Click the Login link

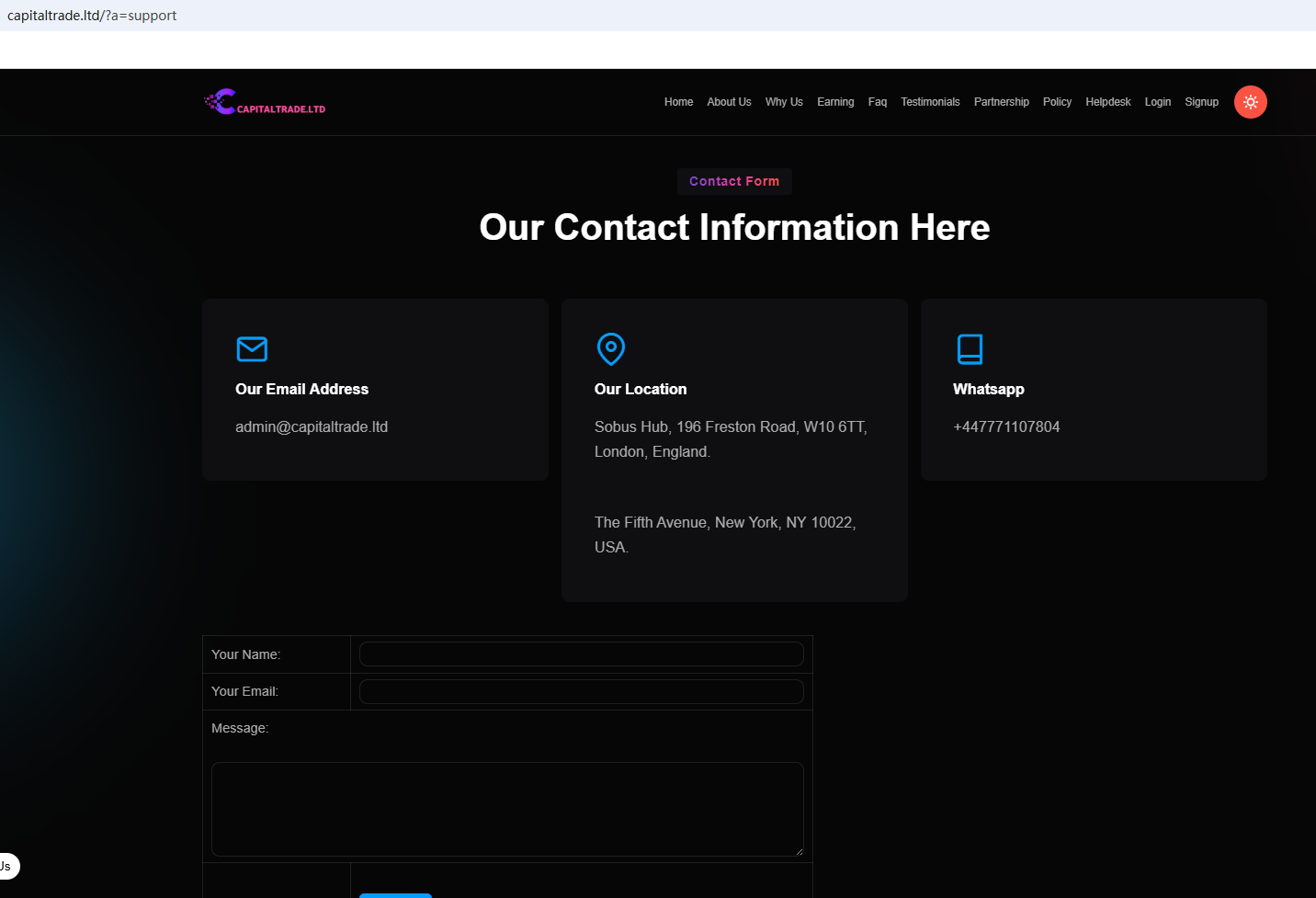[x=1157, y=102]
